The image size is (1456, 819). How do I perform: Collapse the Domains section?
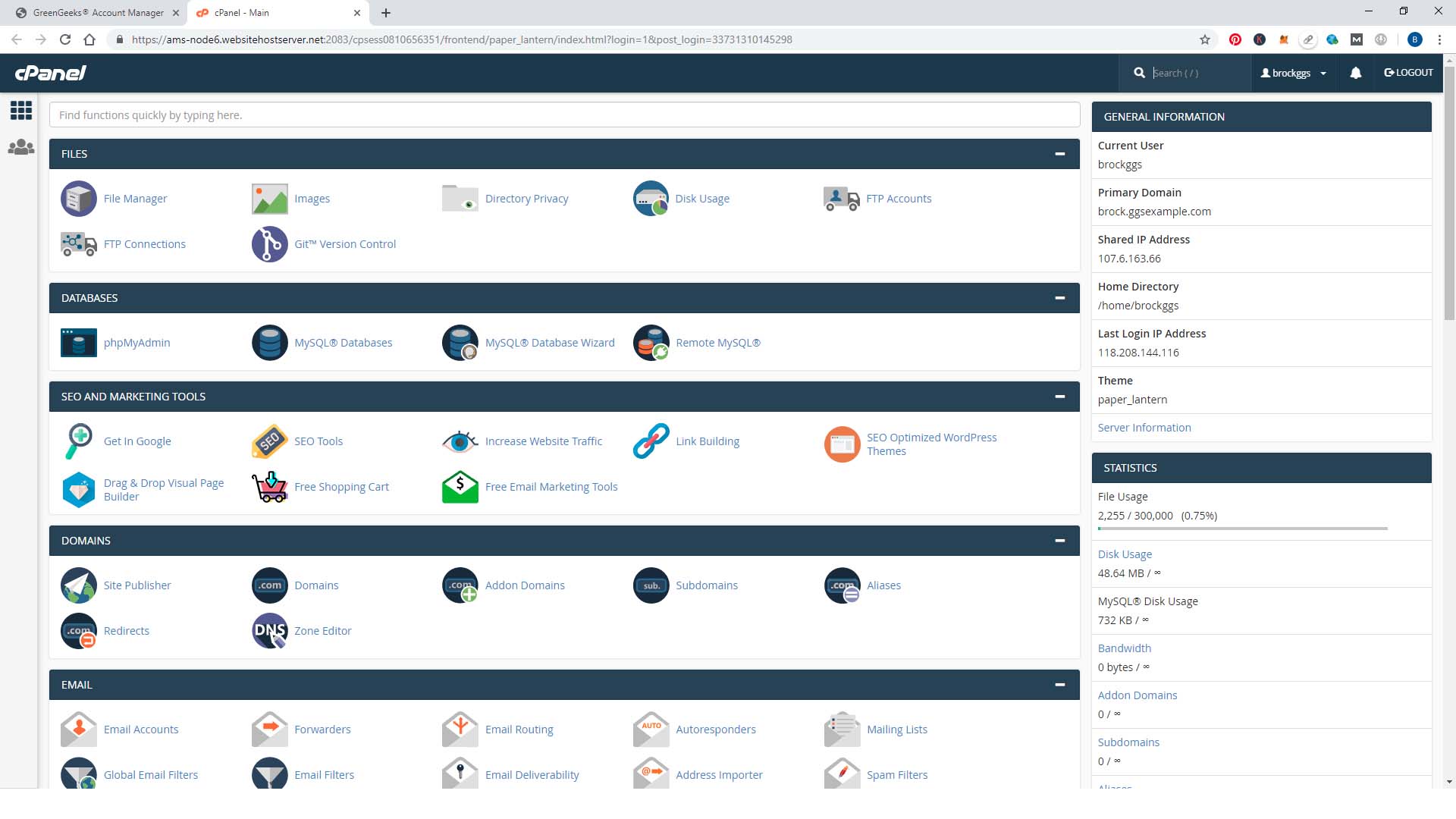point(1059,541)
